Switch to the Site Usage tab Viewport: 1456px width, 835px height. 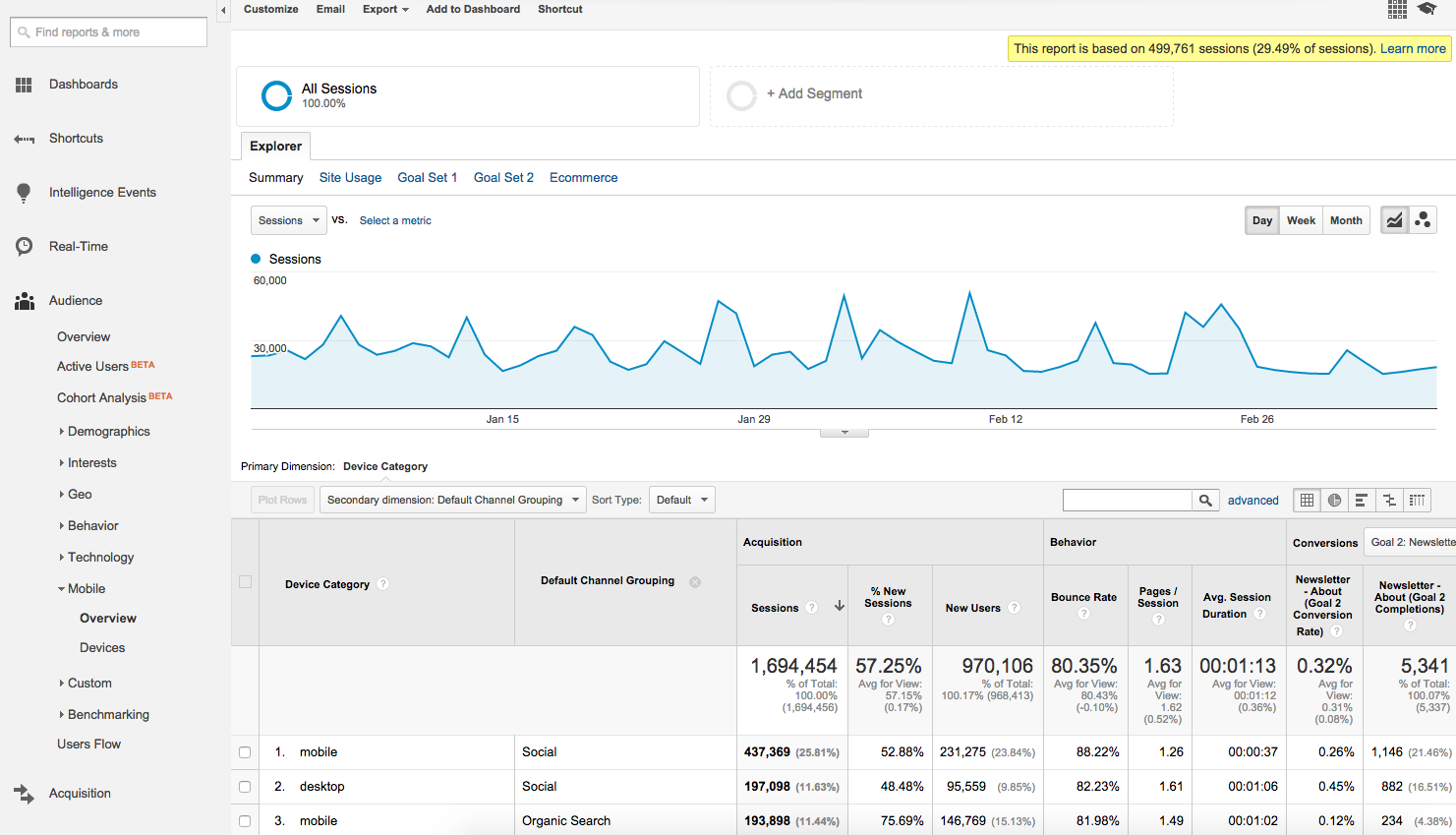click(350, 178)
